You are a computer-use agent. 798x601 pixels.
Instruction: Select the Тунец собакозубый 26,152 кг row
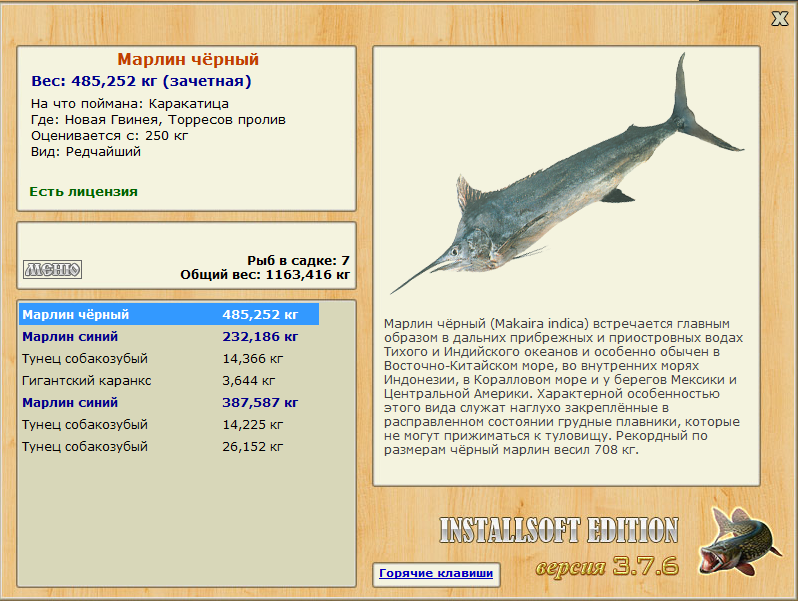click(169, 447)
